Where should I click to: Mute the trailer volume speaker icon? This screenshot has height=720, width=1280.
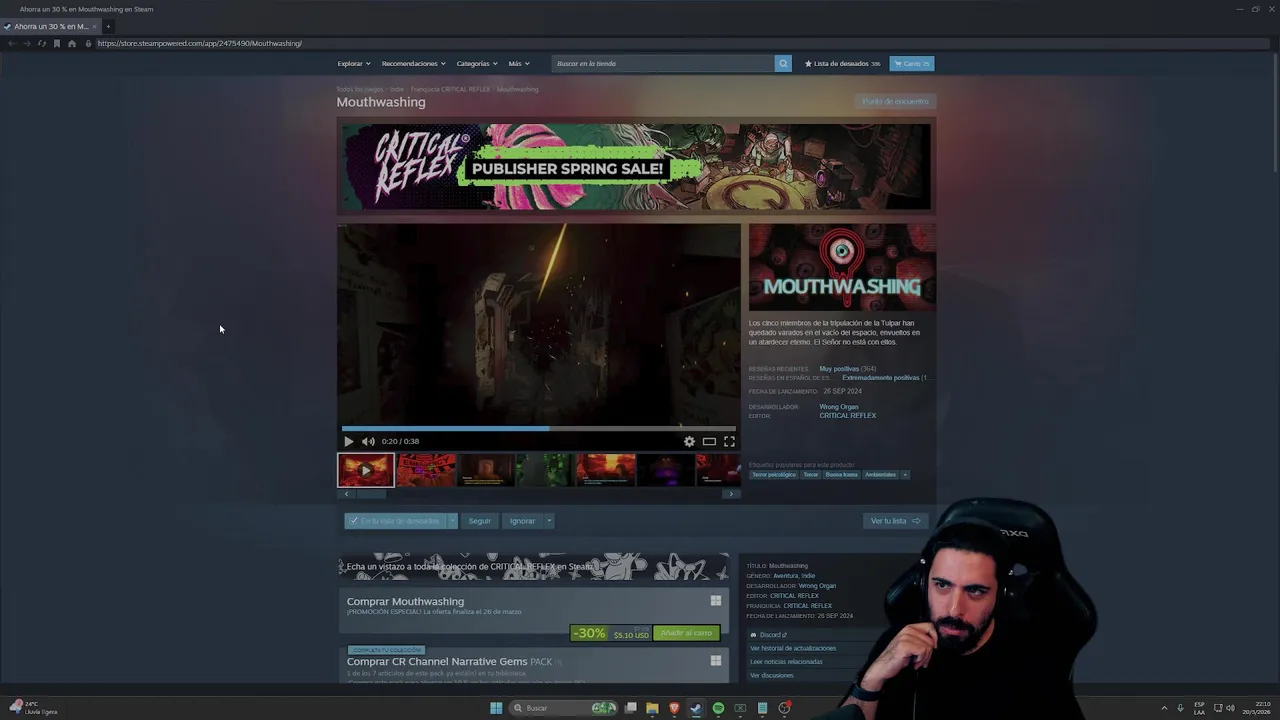[368, 441]
